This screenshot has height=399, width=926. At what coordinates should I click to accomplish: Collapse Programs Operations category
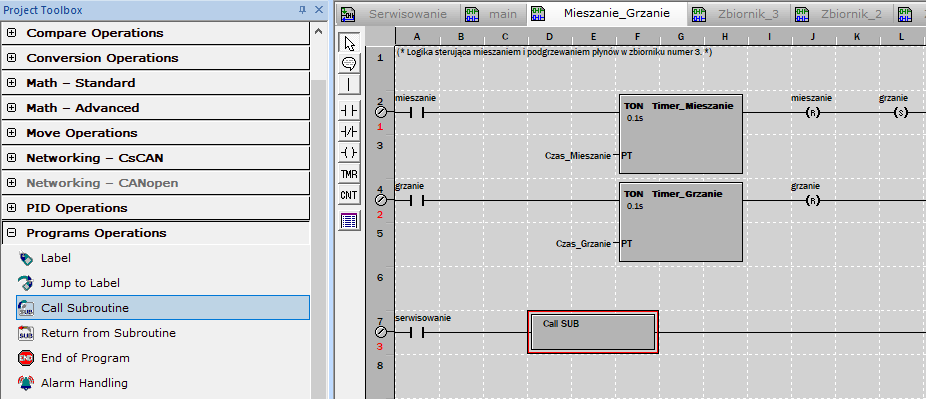(x=11, y=233)
